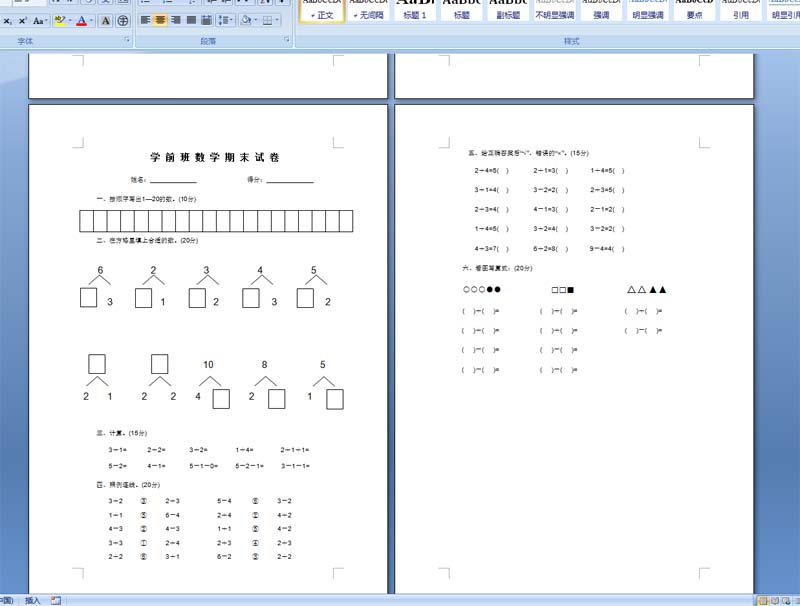Image resolution: width=800 pixels, height=606 pixels.
Task: Click the name blank line on the exam
Action: pos(173,181)
